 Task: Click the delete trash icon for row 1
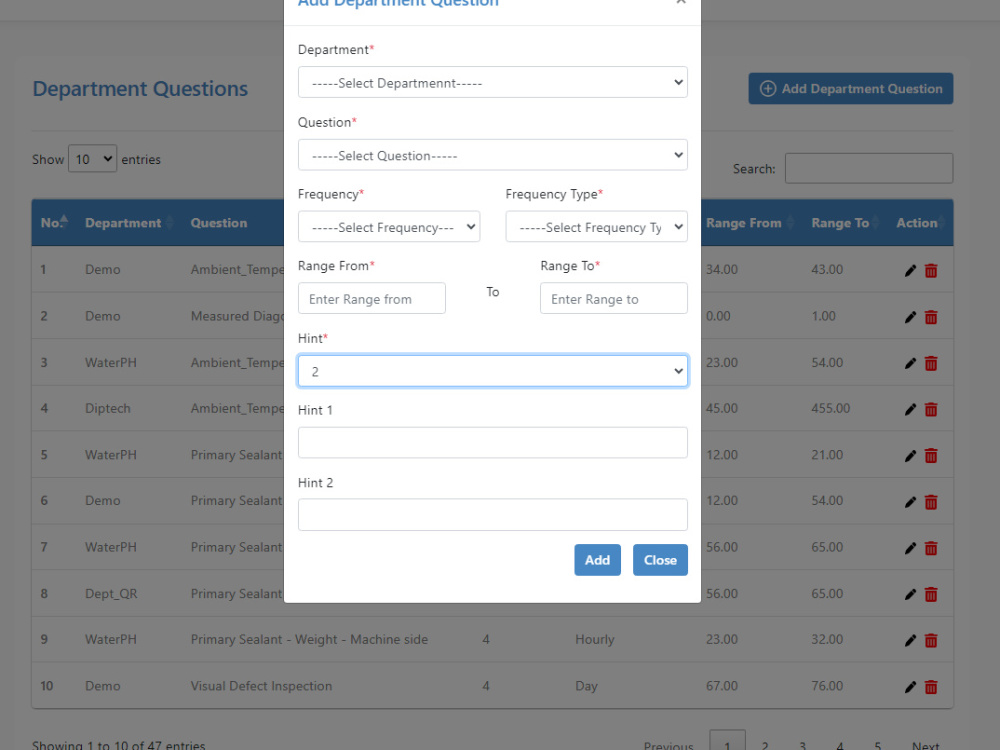point(931,270)
